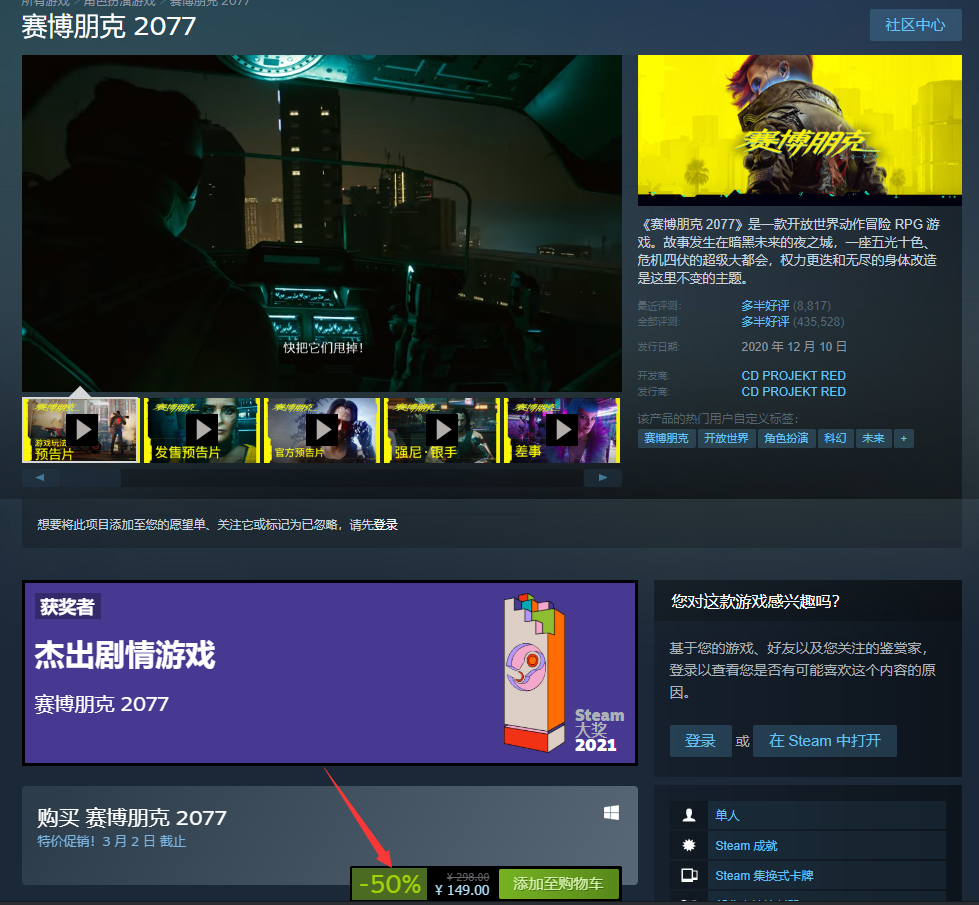Open the 社区中心 community hub

point(915,25)
